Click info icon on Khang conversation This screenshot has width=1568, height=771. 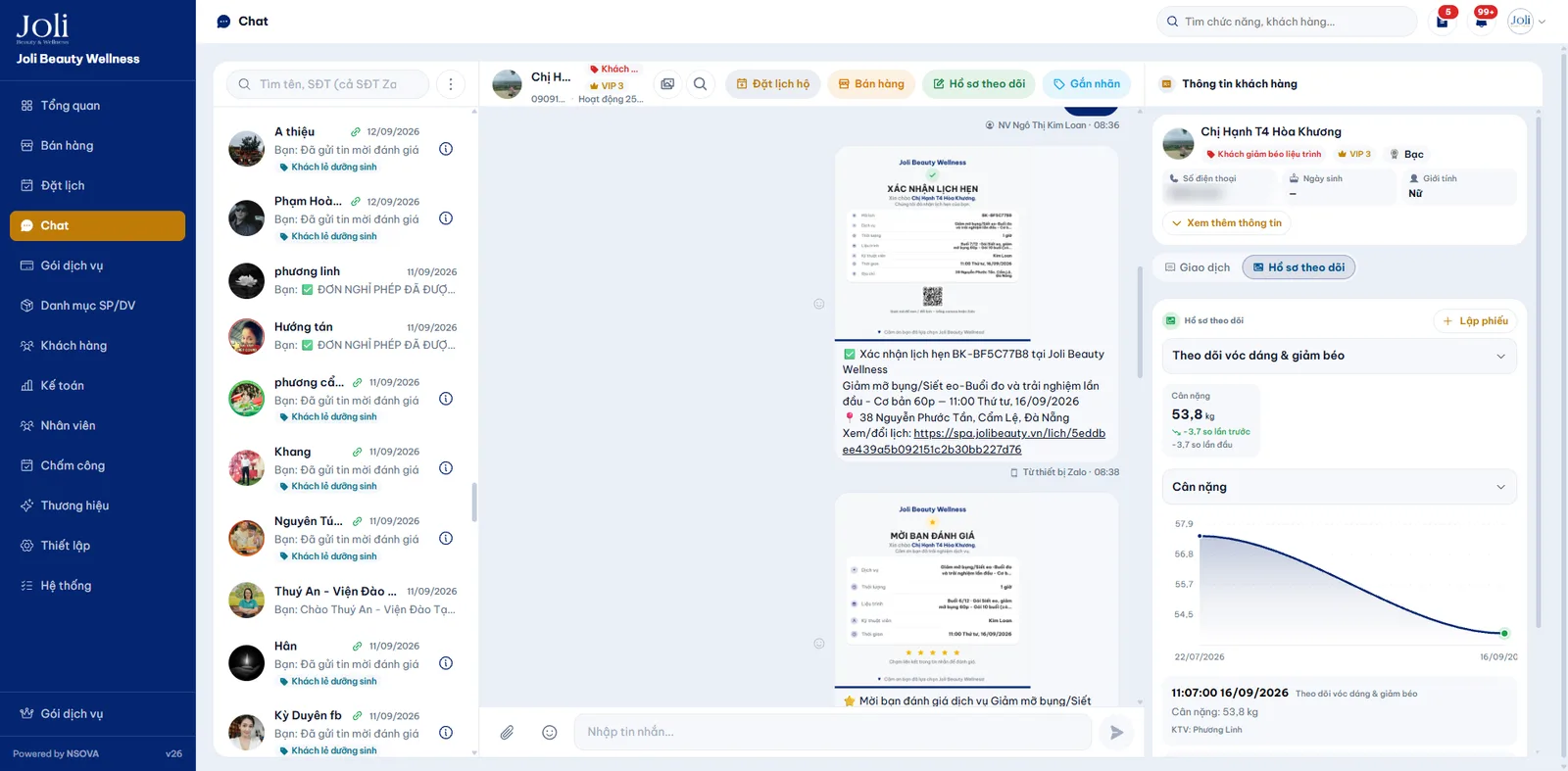click(446, 468)
